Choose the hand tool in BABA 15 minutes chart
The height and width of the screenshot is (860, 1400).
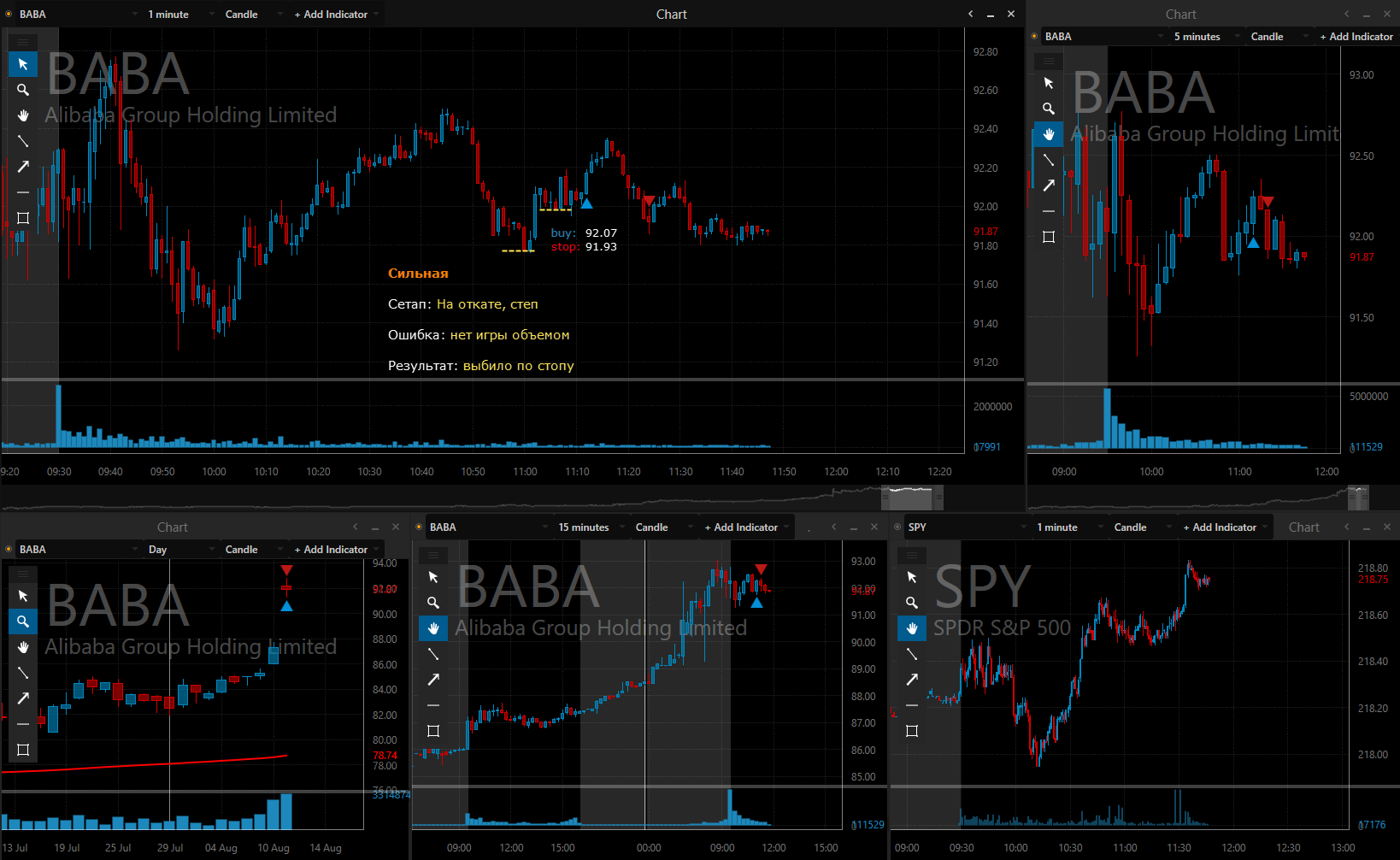tap(433, 628)
